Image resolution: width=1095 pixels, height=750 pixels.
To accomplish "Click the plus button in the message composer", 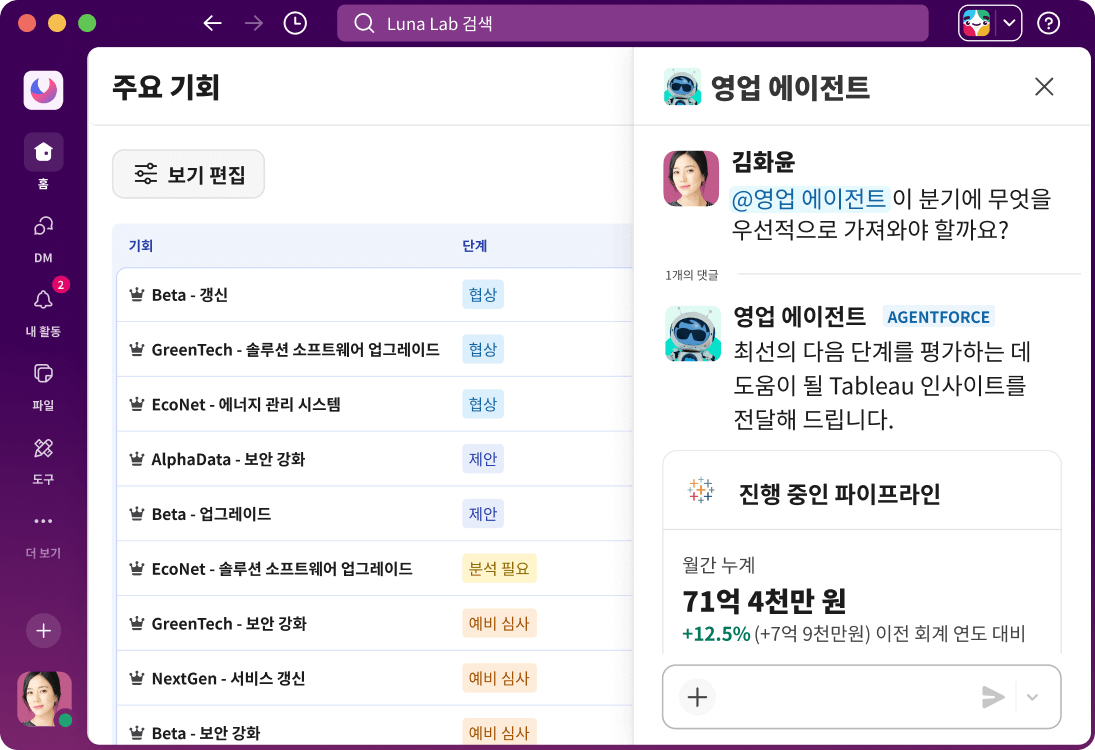I will click(x=696, y=696).
